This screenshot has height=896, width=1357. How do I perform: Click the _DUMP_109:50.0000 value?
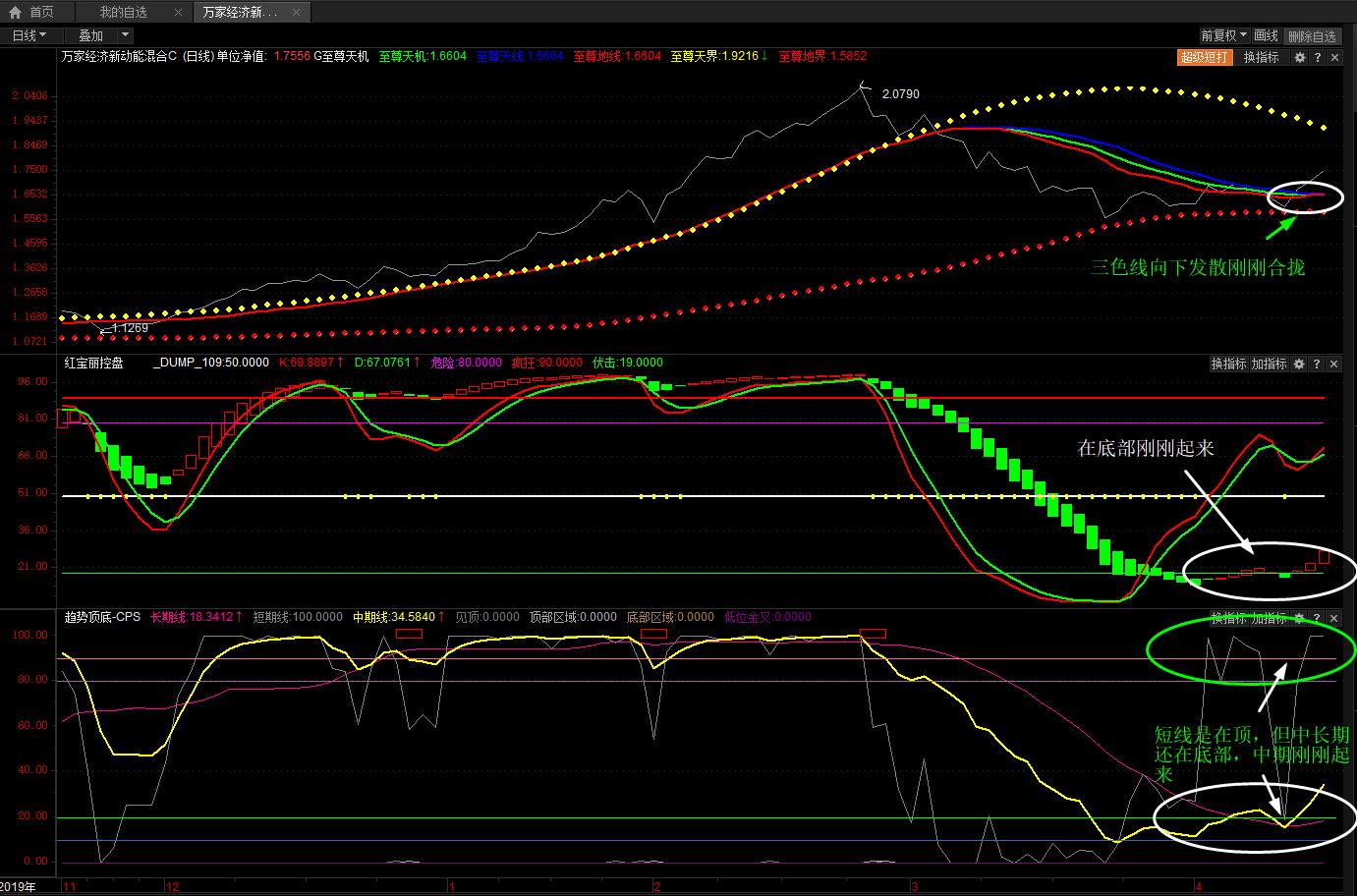(211, 363)
